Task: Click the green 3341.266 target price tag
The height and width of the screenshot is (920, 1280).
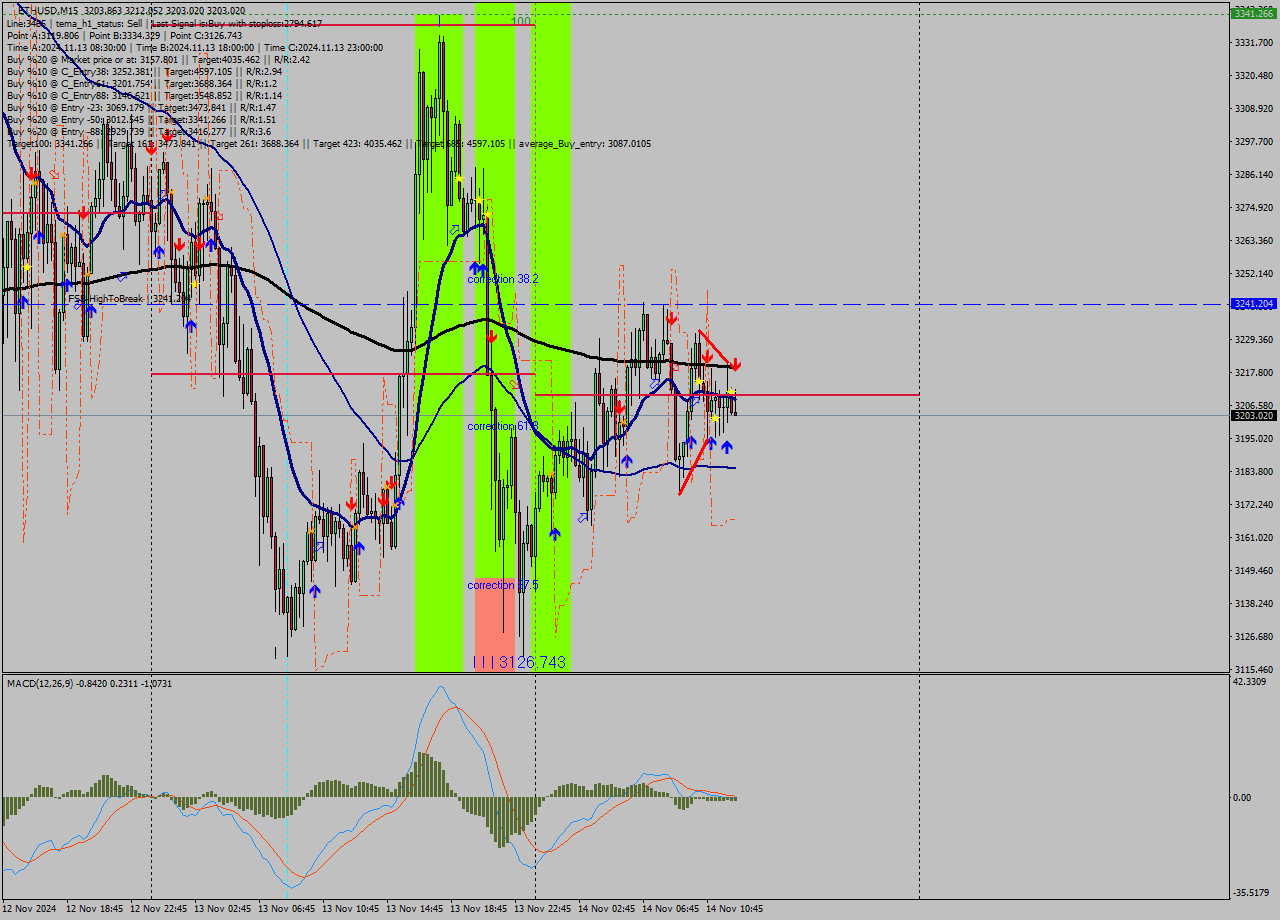Action: coord(1253,13)
